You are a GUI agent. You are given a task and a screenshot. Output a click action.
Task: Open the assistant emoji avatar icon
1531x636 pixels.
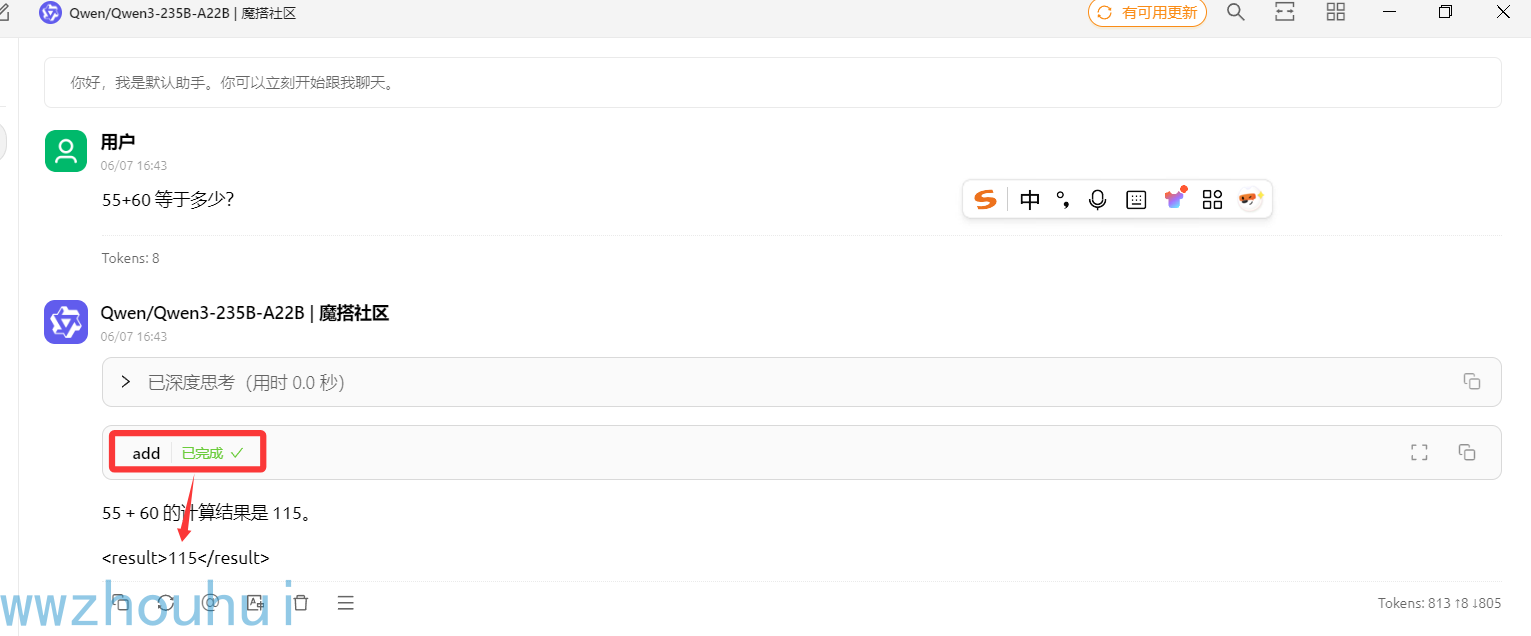(1250, 199)
